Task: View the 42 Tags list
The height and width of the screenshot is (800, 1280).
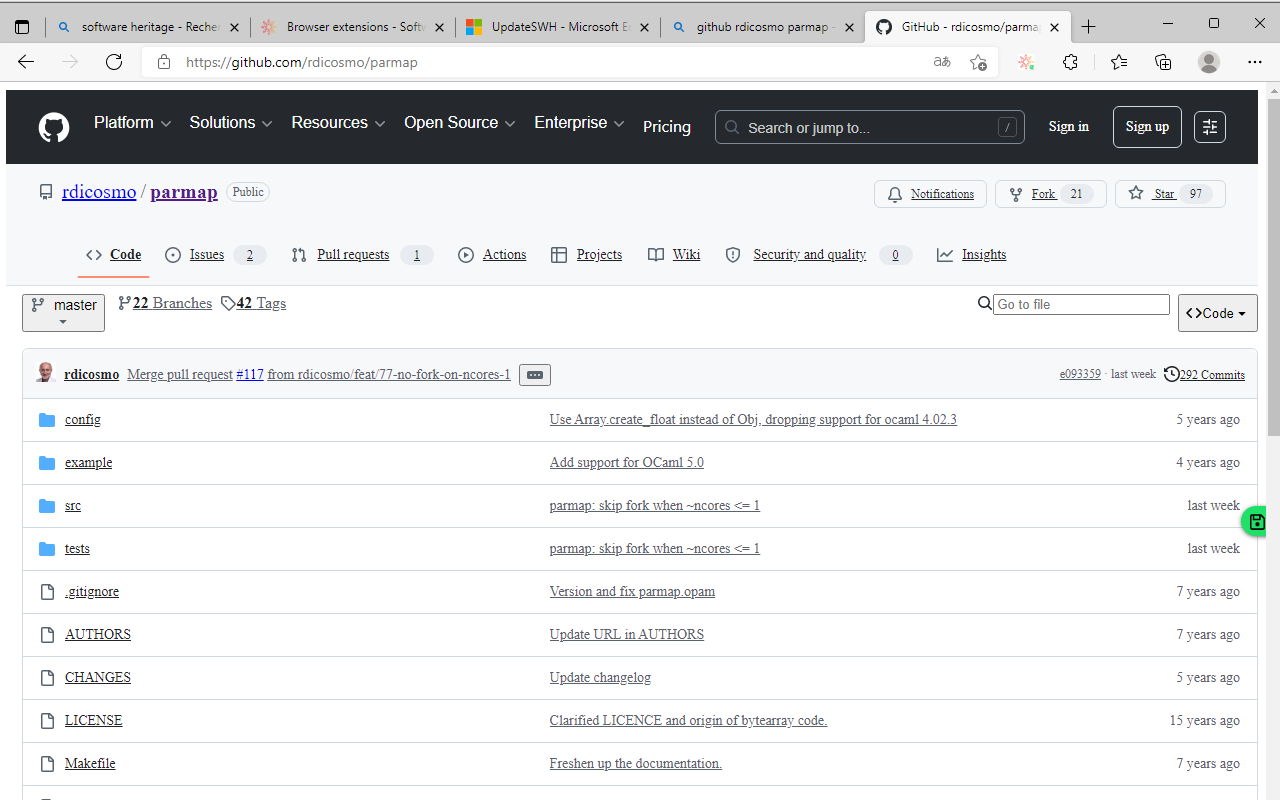Action: click(x=253, y=303)
